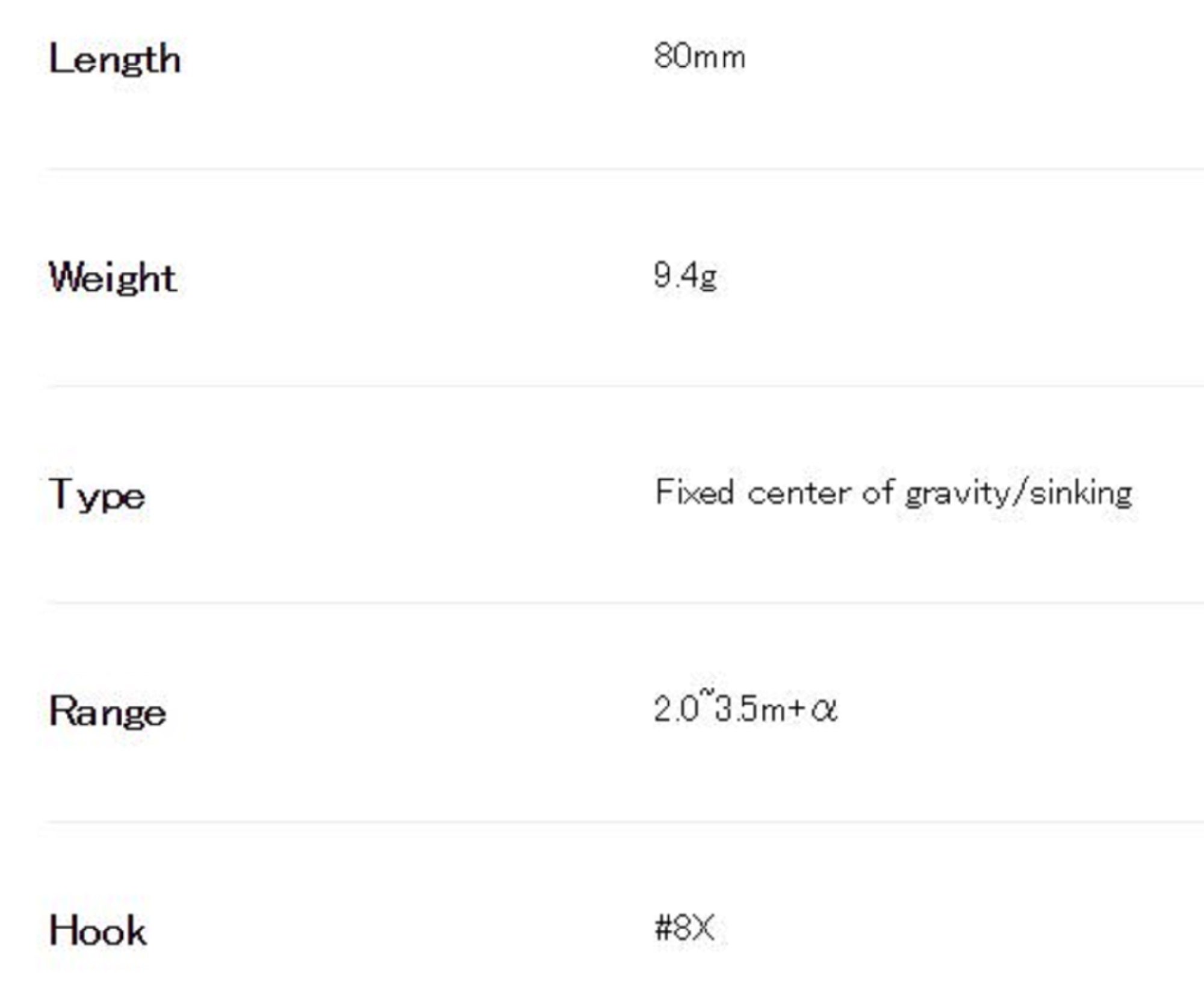Click the "3.5m" text in Range value
The height and width of the screenshot is (996, 1204).
coord(748,710)
